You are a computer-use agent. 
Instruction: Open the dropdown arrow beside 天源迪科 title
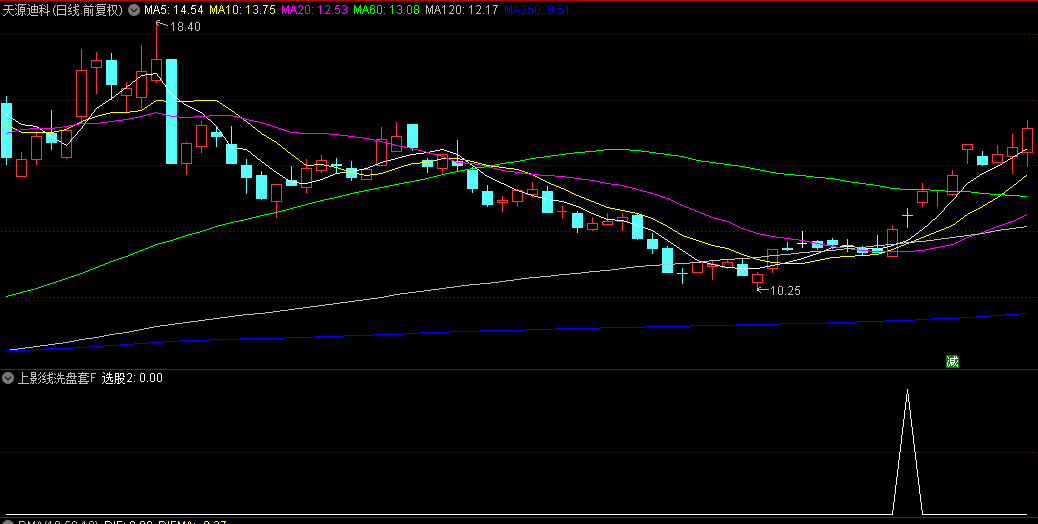point(134,10)
